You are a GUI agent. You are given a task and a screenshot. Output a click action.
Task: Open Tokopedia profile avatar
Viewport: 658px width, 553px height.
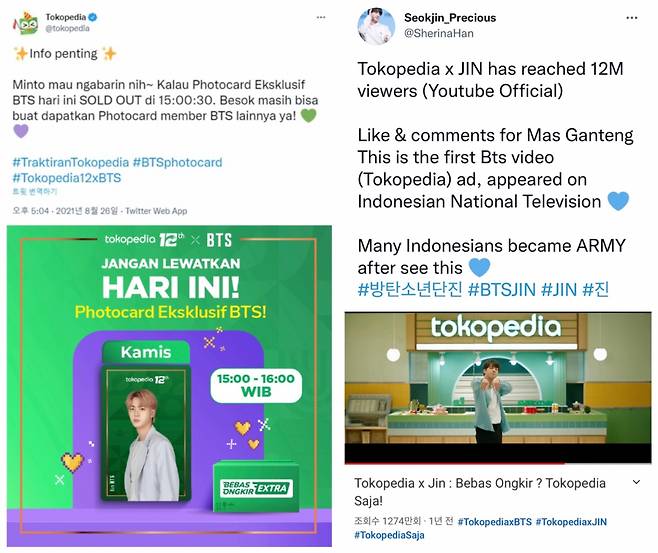pos(25,23)
